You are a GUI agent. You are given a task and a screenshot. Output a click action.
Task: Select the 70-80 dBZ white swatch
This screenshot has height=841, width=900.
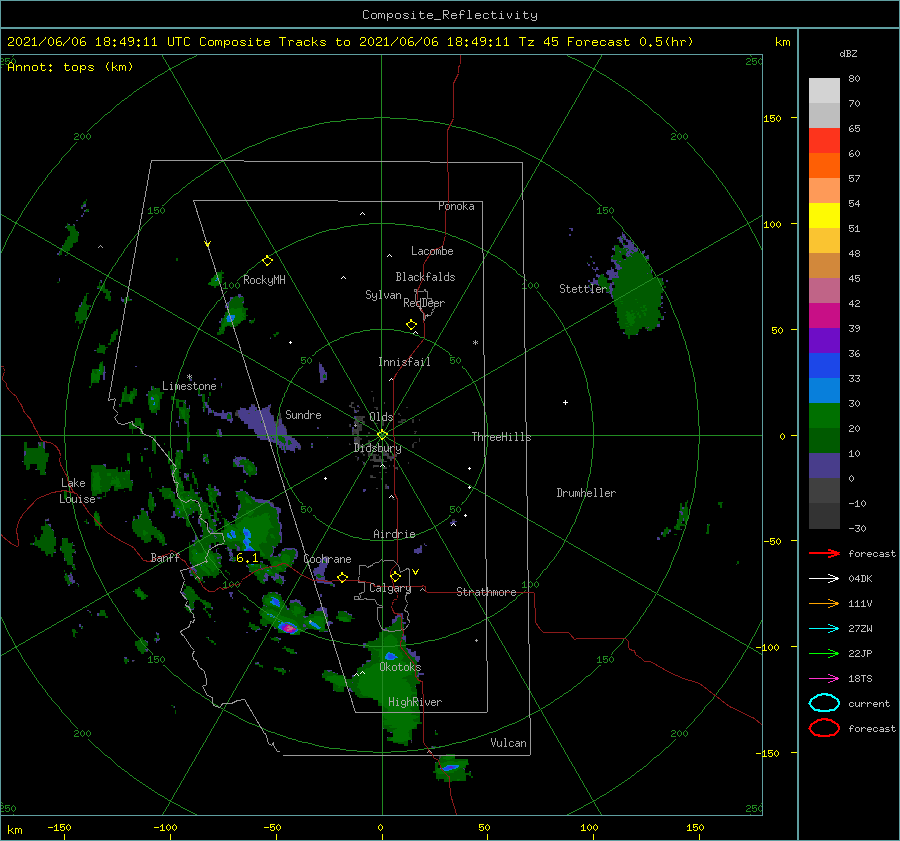[824, 91]
